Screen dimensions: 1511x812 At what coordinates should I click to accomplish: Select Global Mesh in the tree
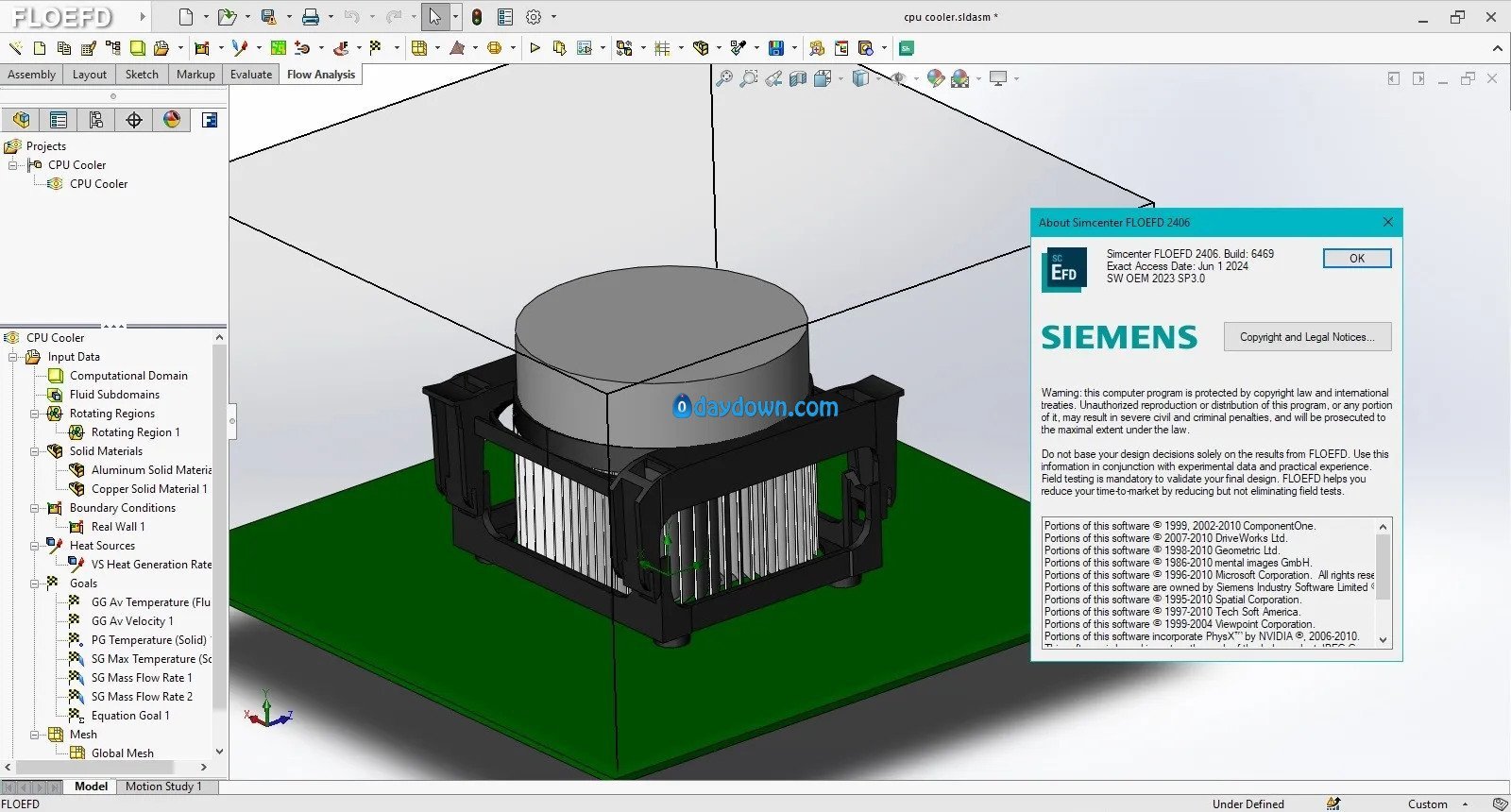122,753
